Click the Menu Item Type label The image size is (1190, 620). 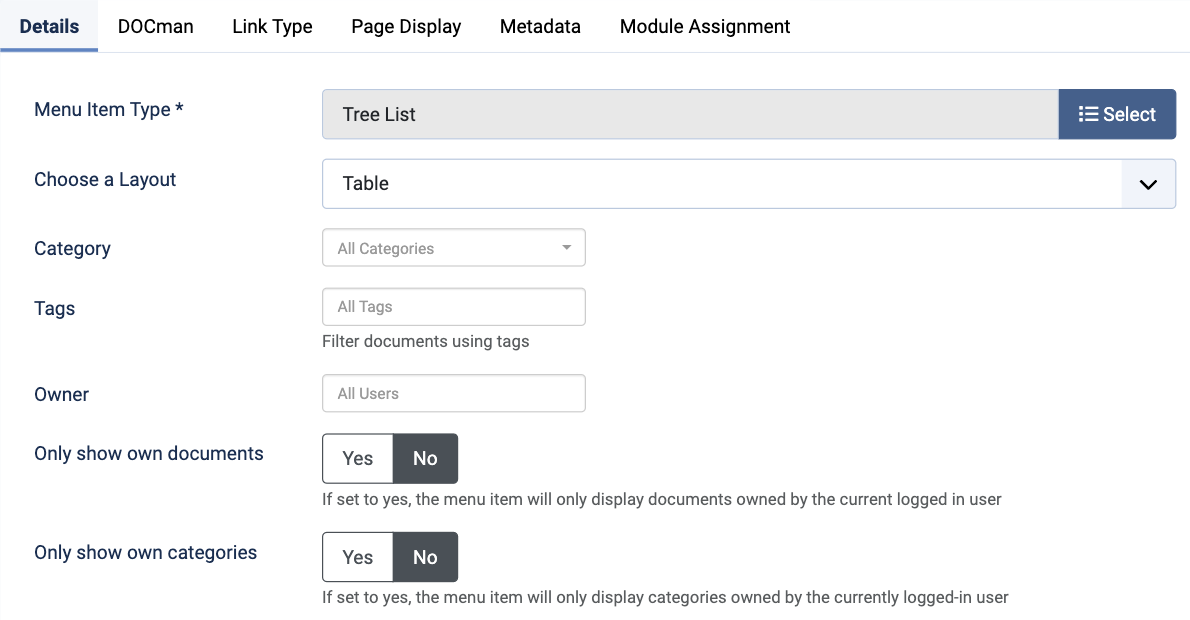coord(108,110)
